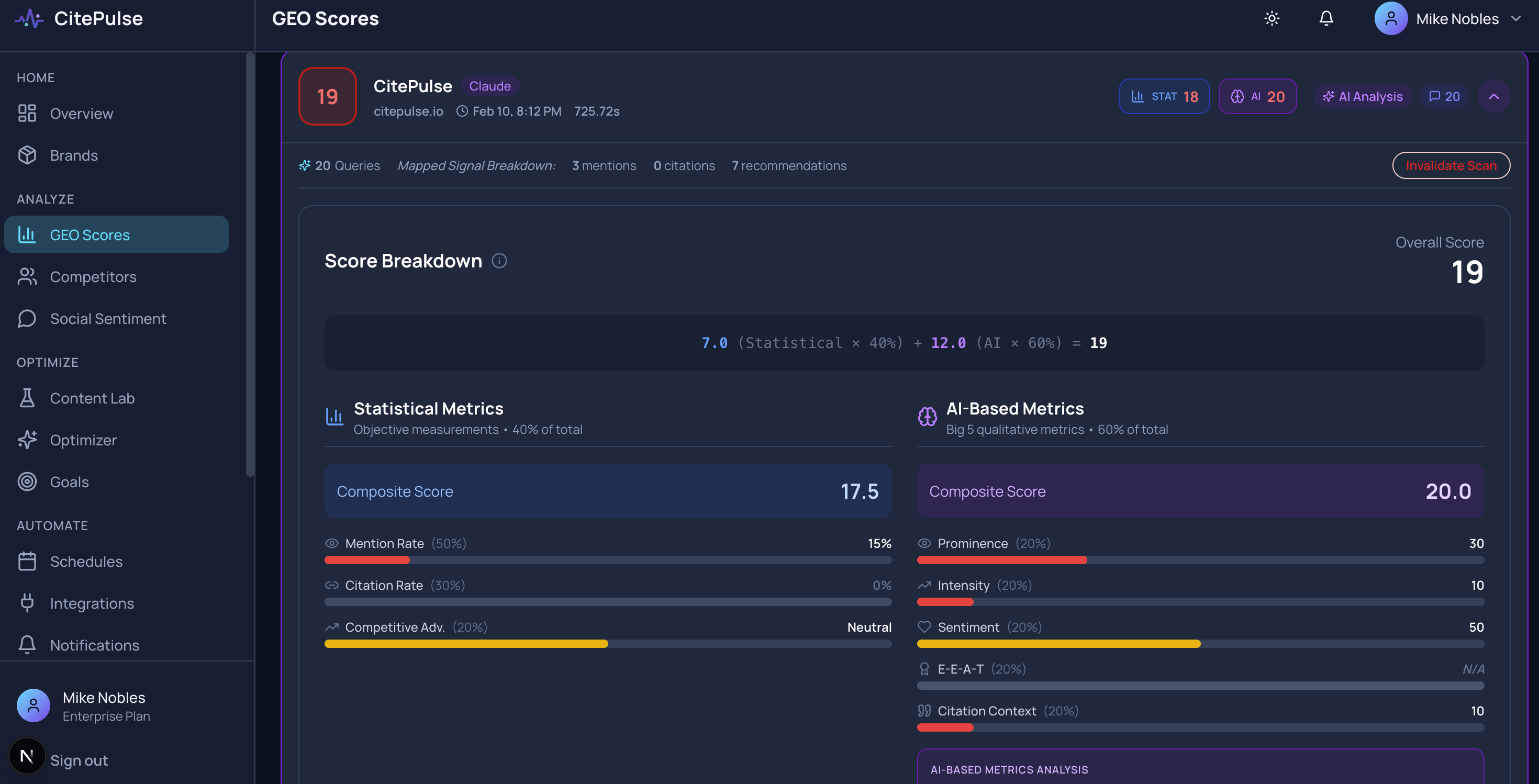Launch the Optimizer tool
This screenshot has height=784, width=1539.
(x=84, y=440)
